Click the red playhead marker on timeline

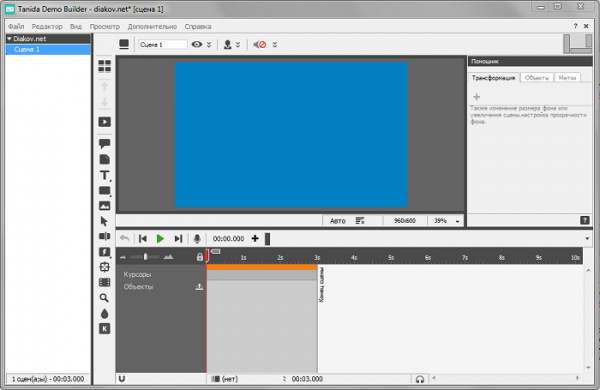click(207, 255)
